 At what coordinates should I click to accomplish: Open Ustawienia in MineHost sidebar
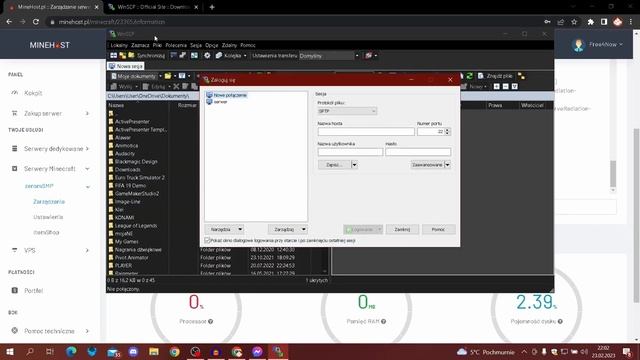click(48, 217)
